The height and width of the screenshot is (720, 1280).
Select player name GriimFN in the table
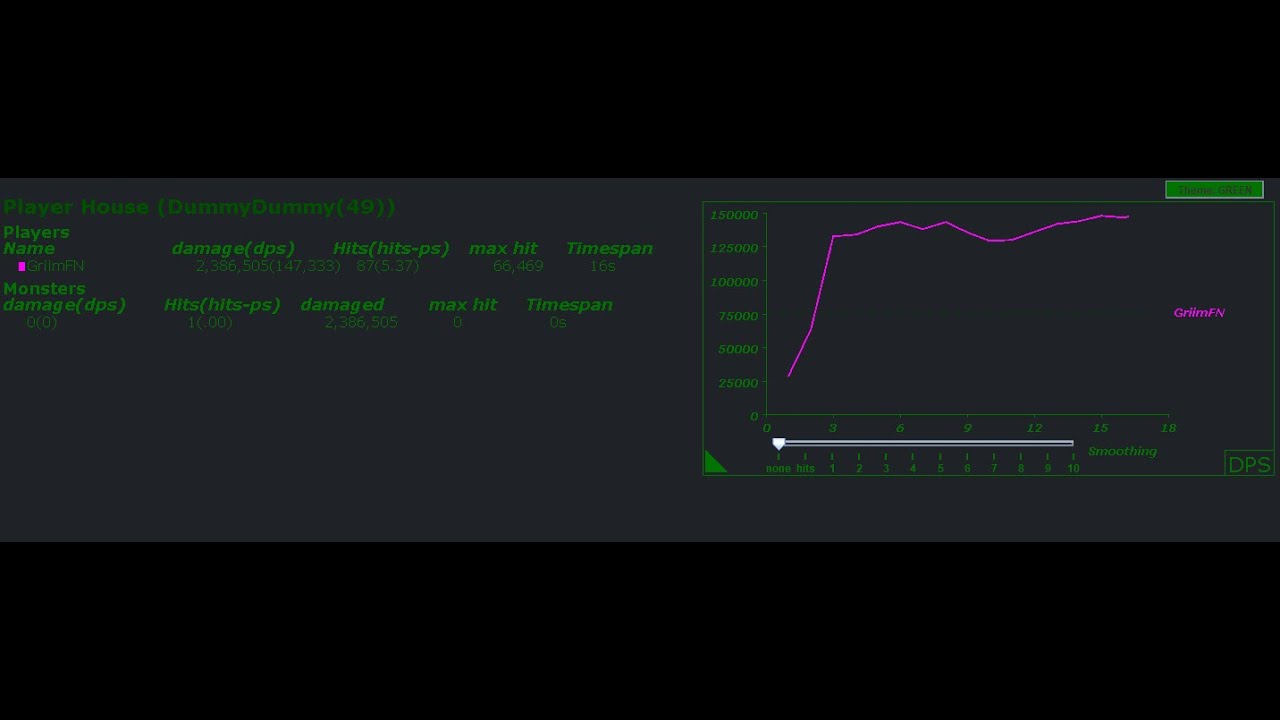click(55, 266)
